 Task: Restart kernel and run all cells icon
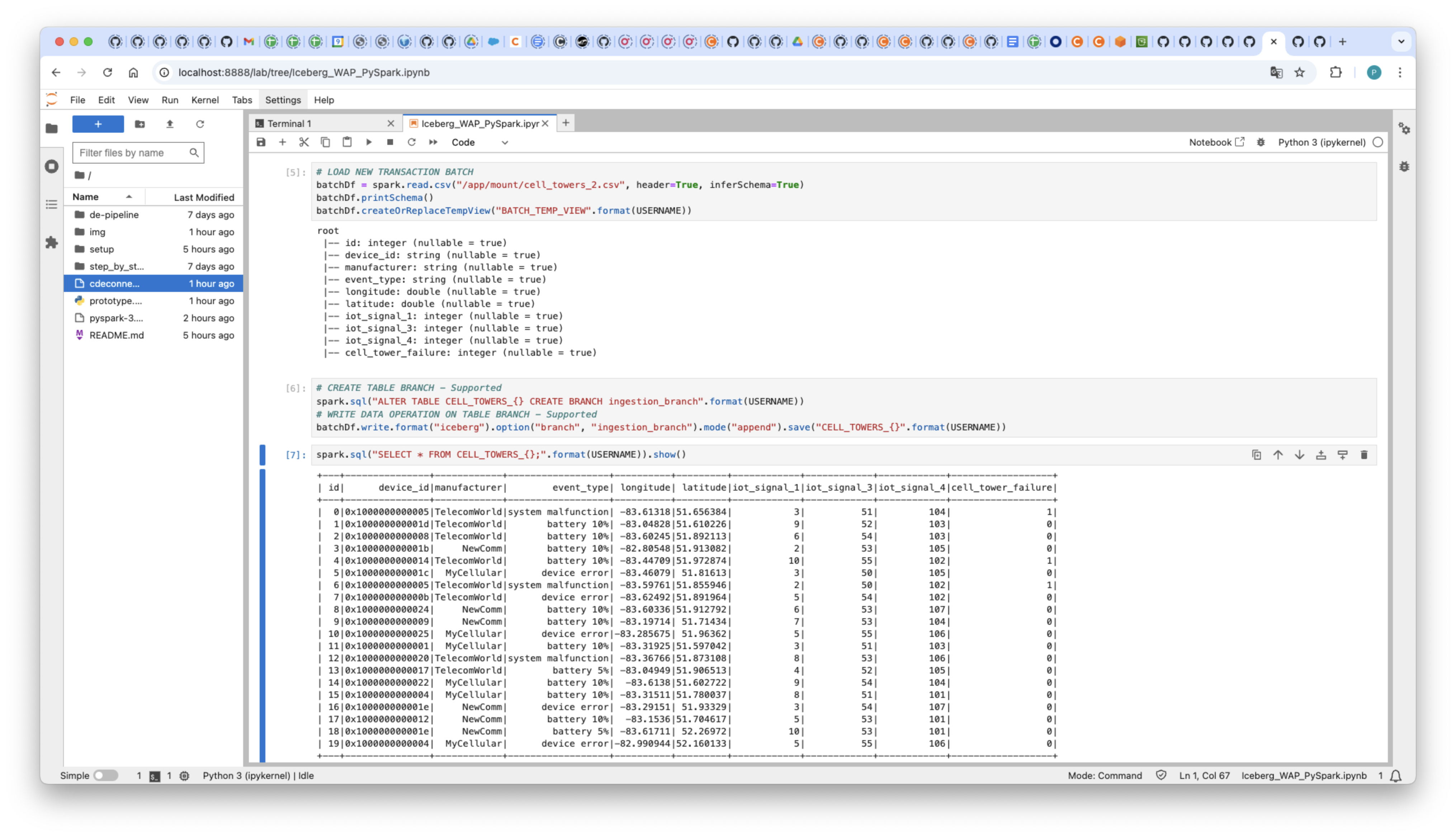click(433, 142)
